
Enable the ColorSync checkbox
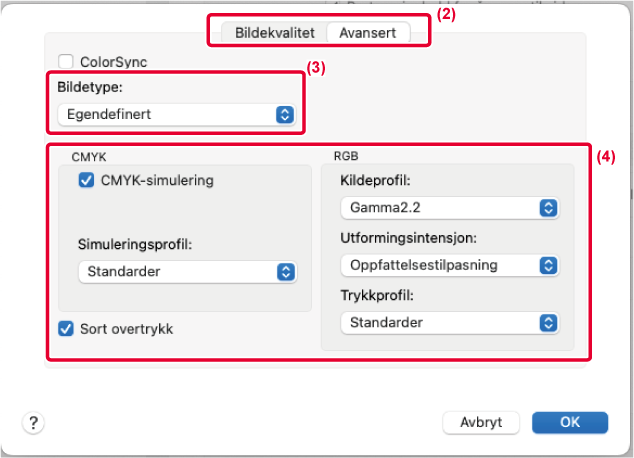[x=66, y=62]
